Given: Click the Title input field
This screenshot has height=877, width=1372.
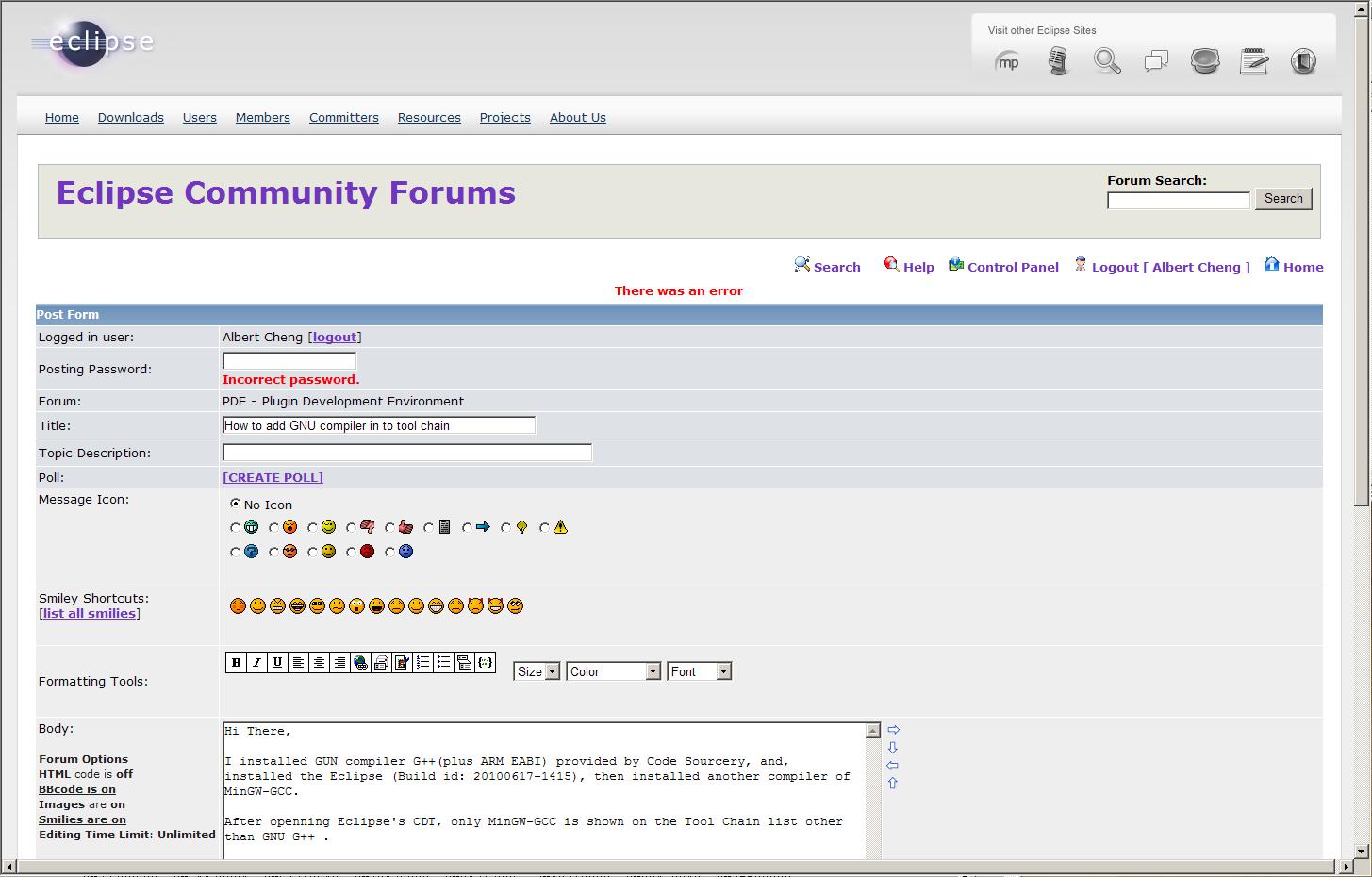Looking at the screenshot, I should [x=379, y=425].
